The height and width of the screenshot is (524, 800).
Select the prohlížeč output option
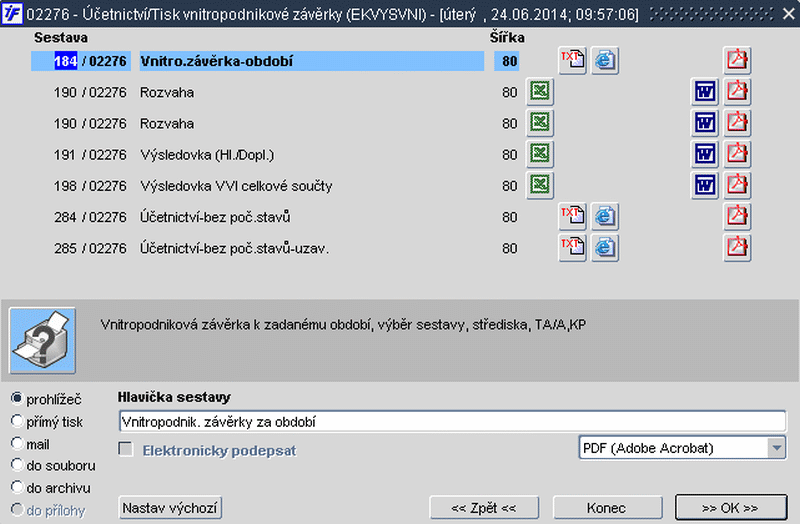pyautogui.click(x=17, y=398)
